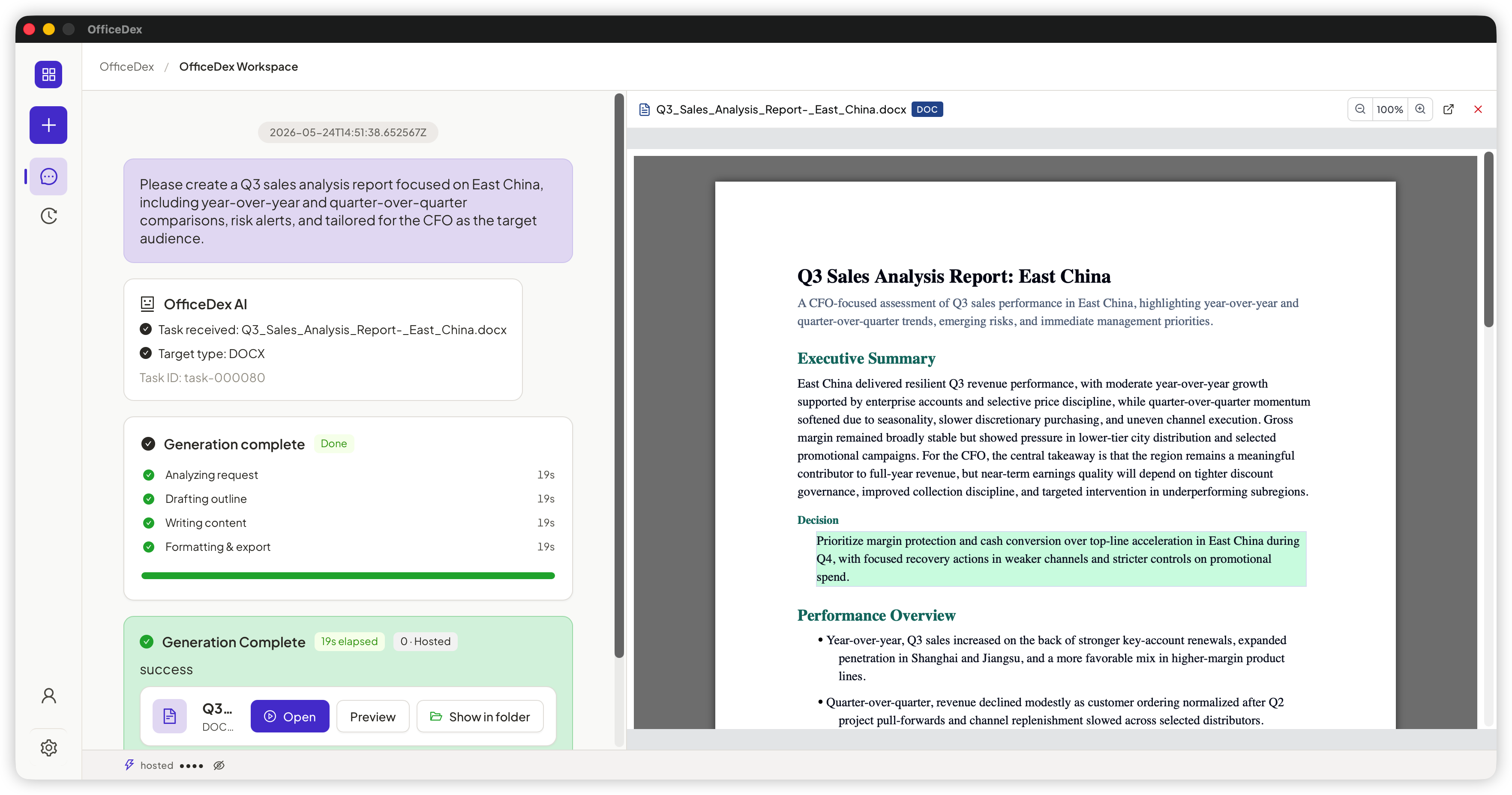This screenshot has width=1512, height=795.
Task: Click the green check beside Generation Complete
Action: 147,642
